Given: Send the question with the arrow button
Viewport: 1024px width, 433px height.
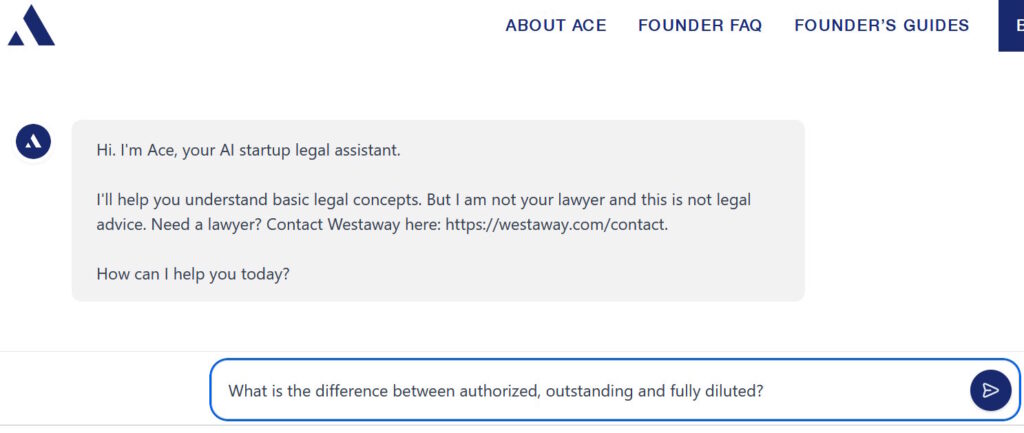Looking at the screenshot, I should [x=990, y=390].
